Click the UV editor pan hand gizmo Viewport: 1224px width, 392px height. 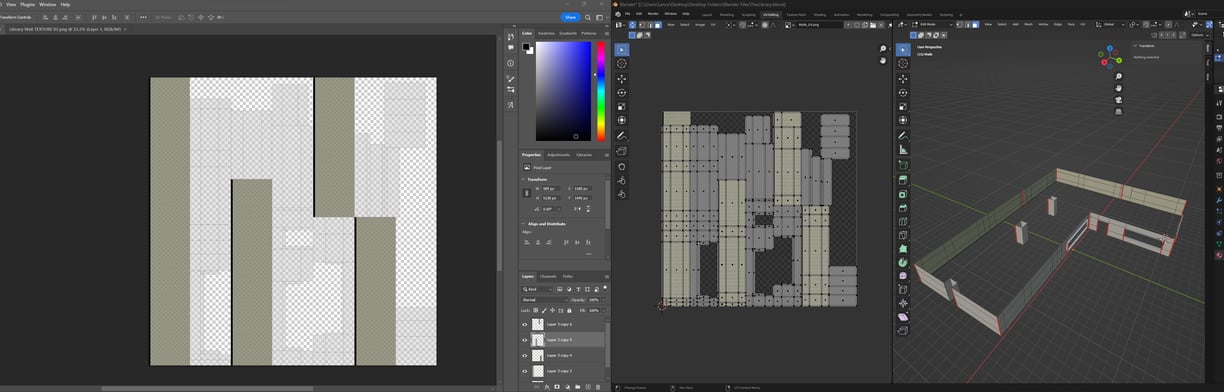(883, 60)
